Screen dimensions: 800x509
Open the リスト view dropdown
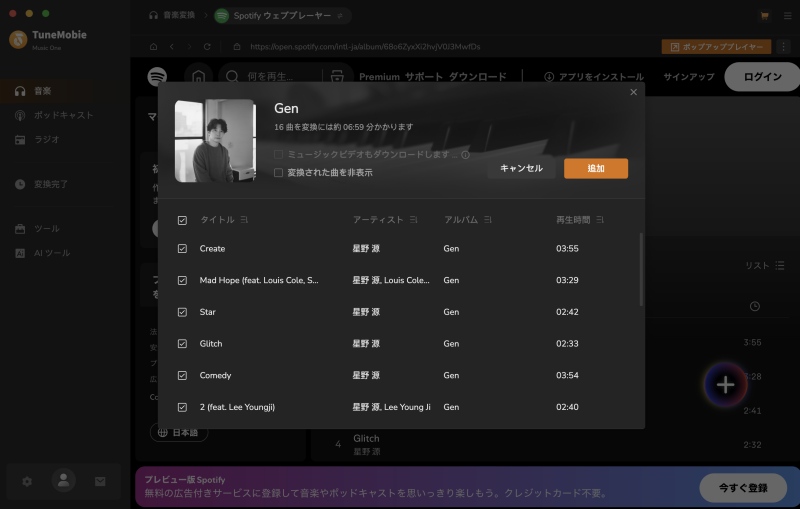[x=764, y=266]
